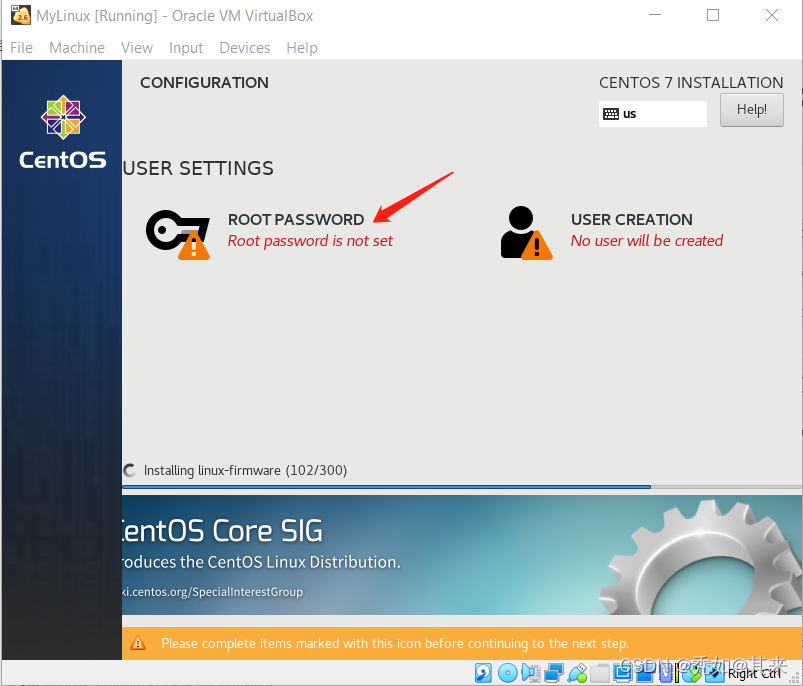Open the View menu
Image resolution: width=803 pixels, height=686 pixels.
pyautogui.click(x=137, y=48)
